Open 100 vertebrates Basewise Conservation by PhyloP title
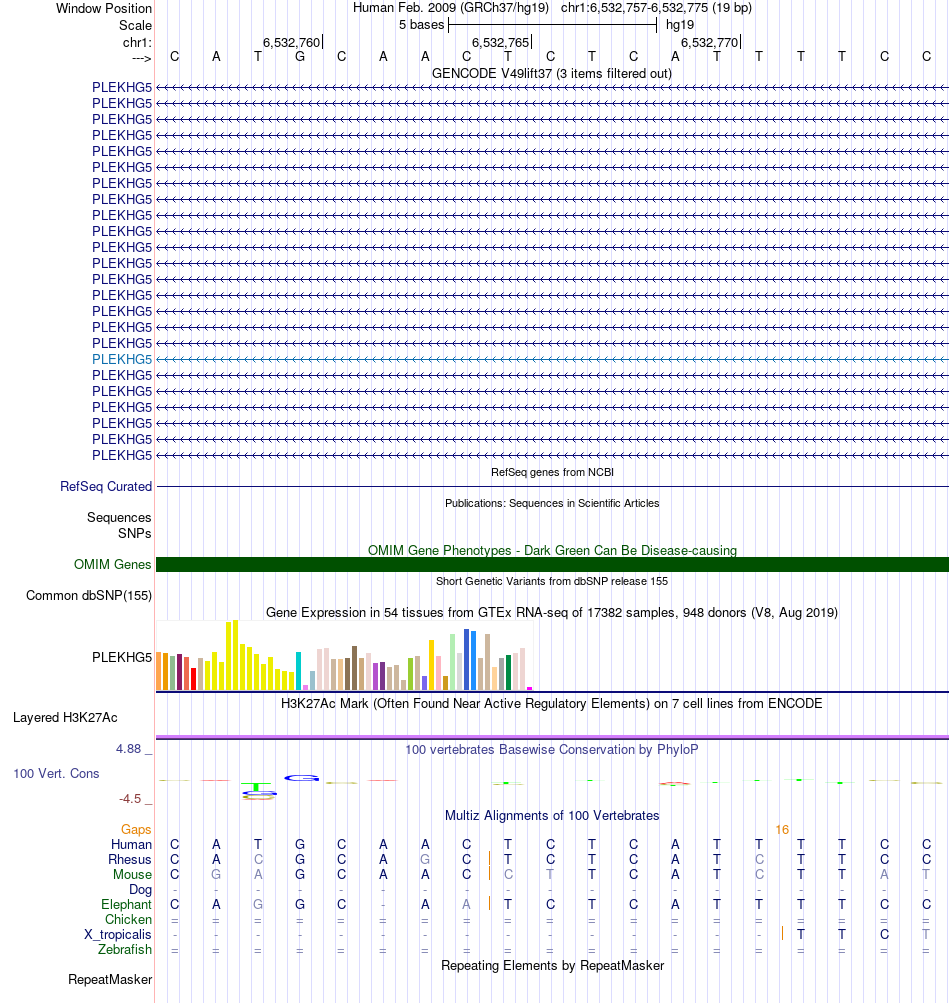Image resolution: width=950 pixels, height=1003 pixels. point(551,750)
